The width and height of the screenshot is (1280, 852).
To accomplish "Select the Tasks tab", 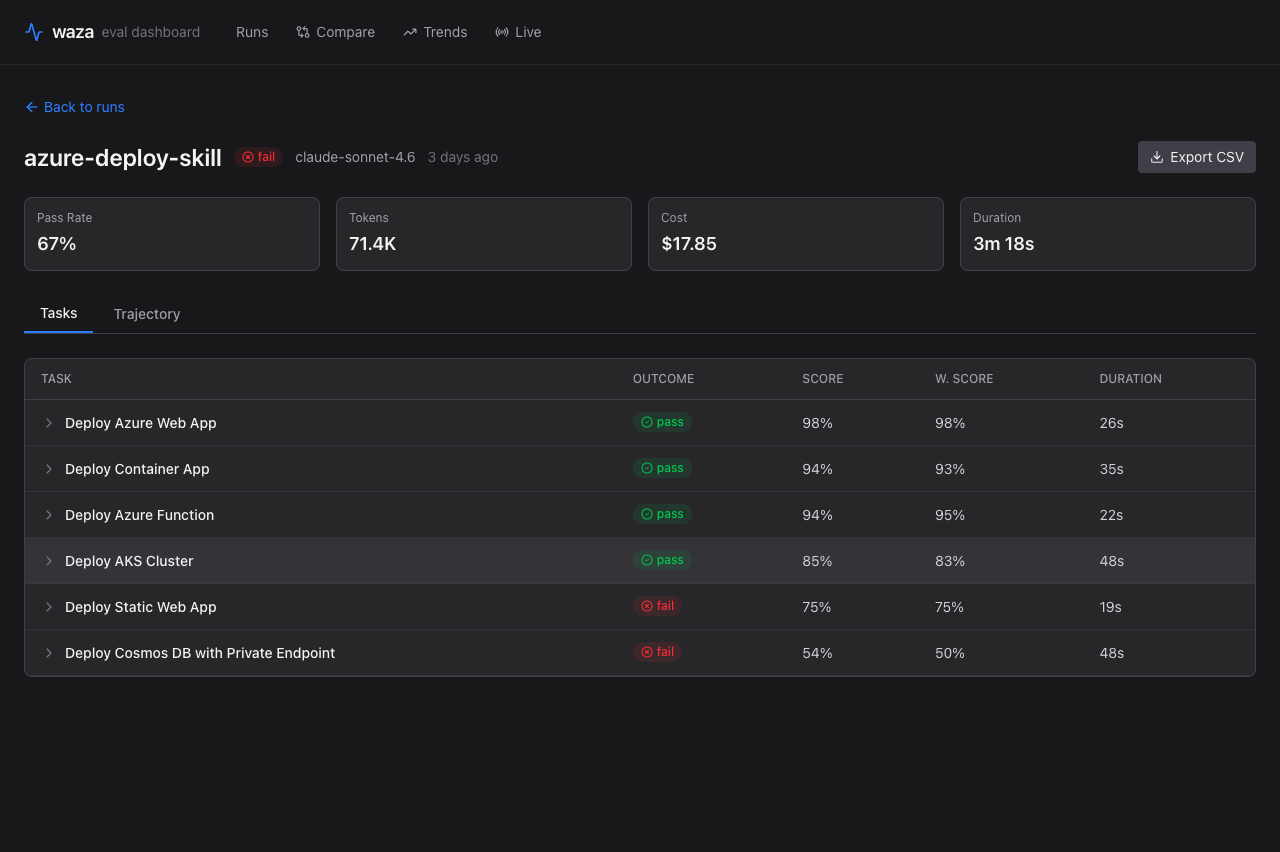I will pyautogui.click(x=59, y=313).
